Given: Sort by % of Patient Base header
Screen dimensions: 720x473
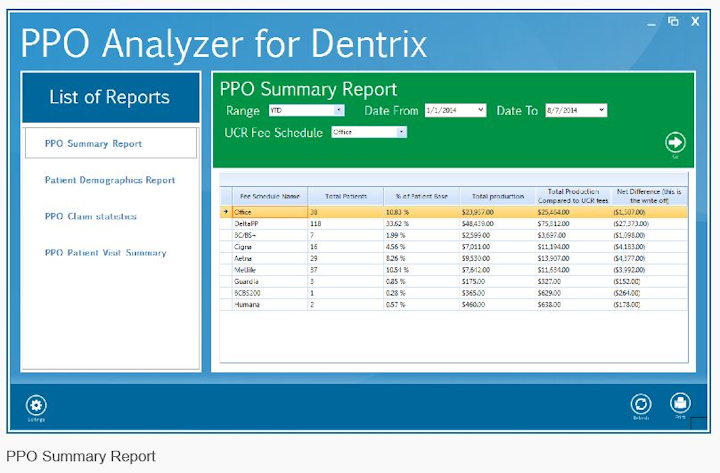Looking at the screenshot, I should pyautogui.click(x=422, y=196).
